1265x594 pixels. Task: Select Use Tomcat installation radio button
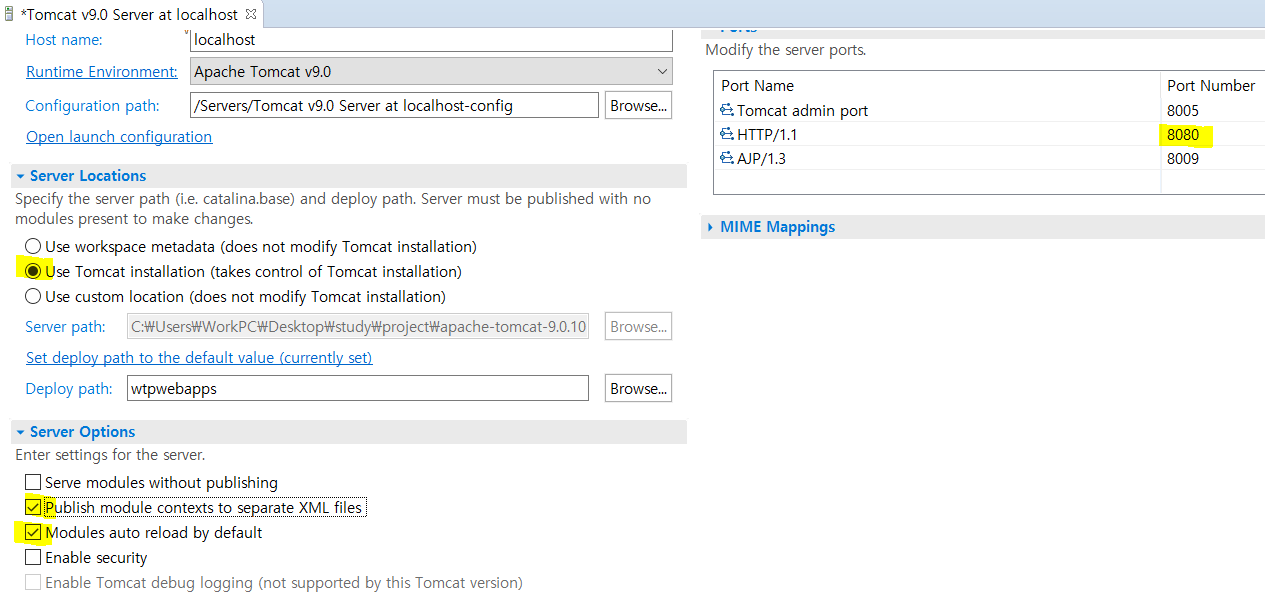(33, 271)
